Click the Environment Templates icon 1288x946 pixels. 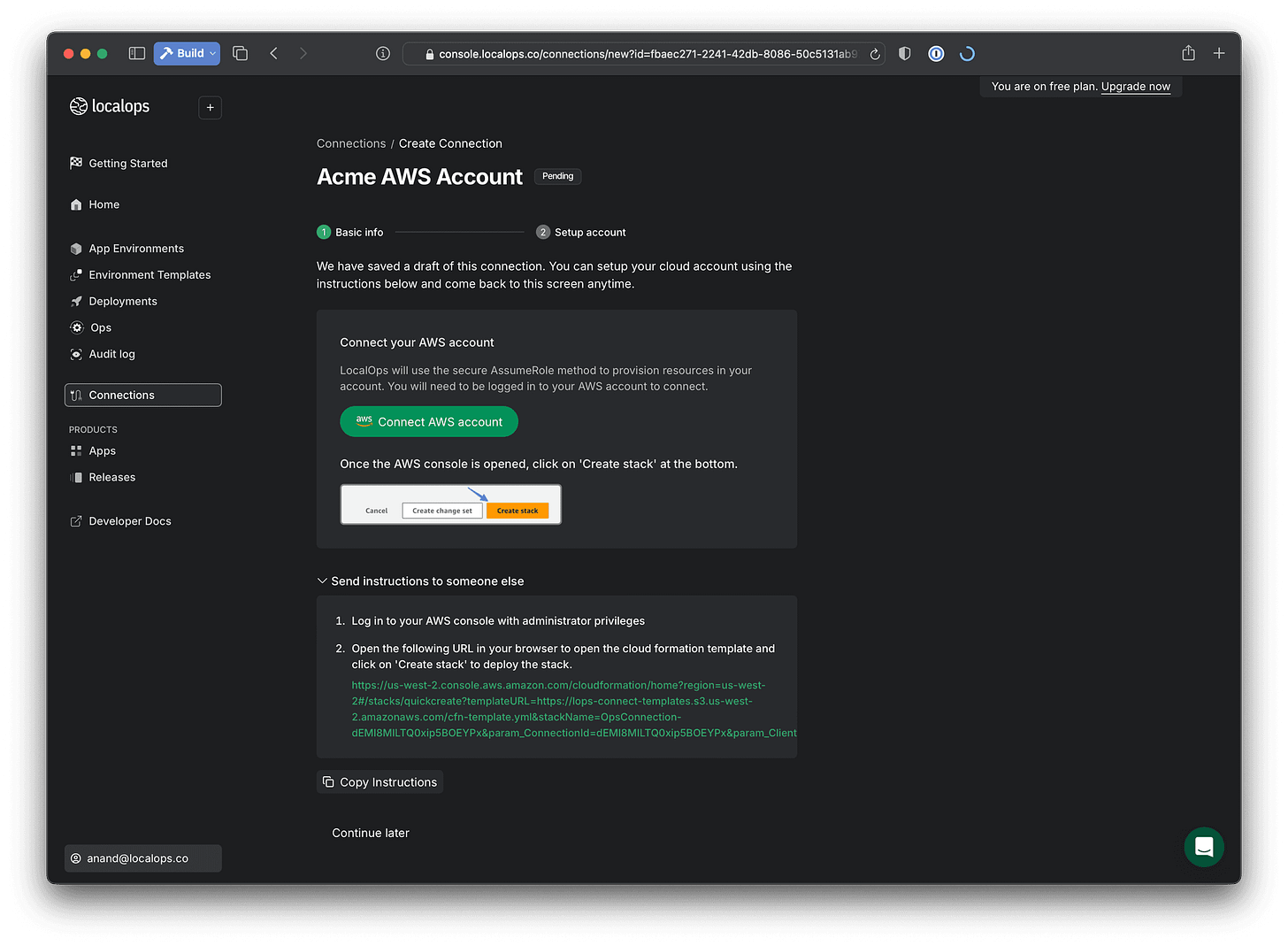pos(76,275)
